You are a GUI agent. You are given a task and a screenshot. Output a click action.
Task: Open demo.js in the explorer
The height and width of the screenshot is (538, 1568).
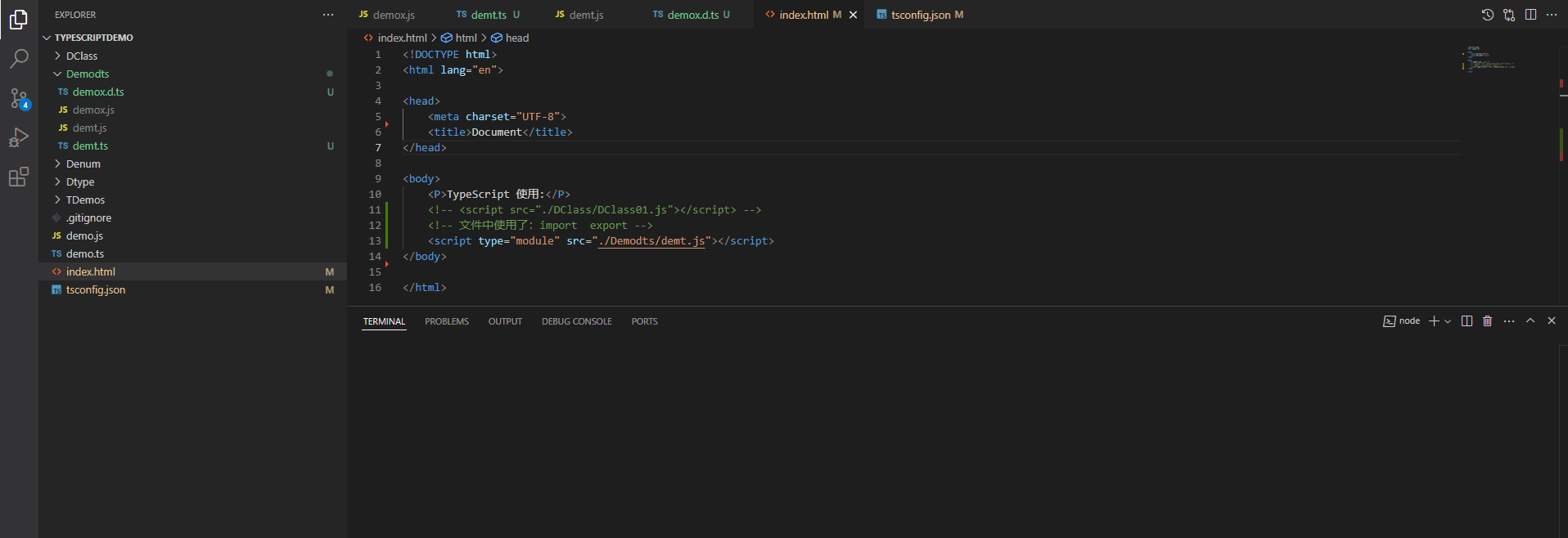192,235
